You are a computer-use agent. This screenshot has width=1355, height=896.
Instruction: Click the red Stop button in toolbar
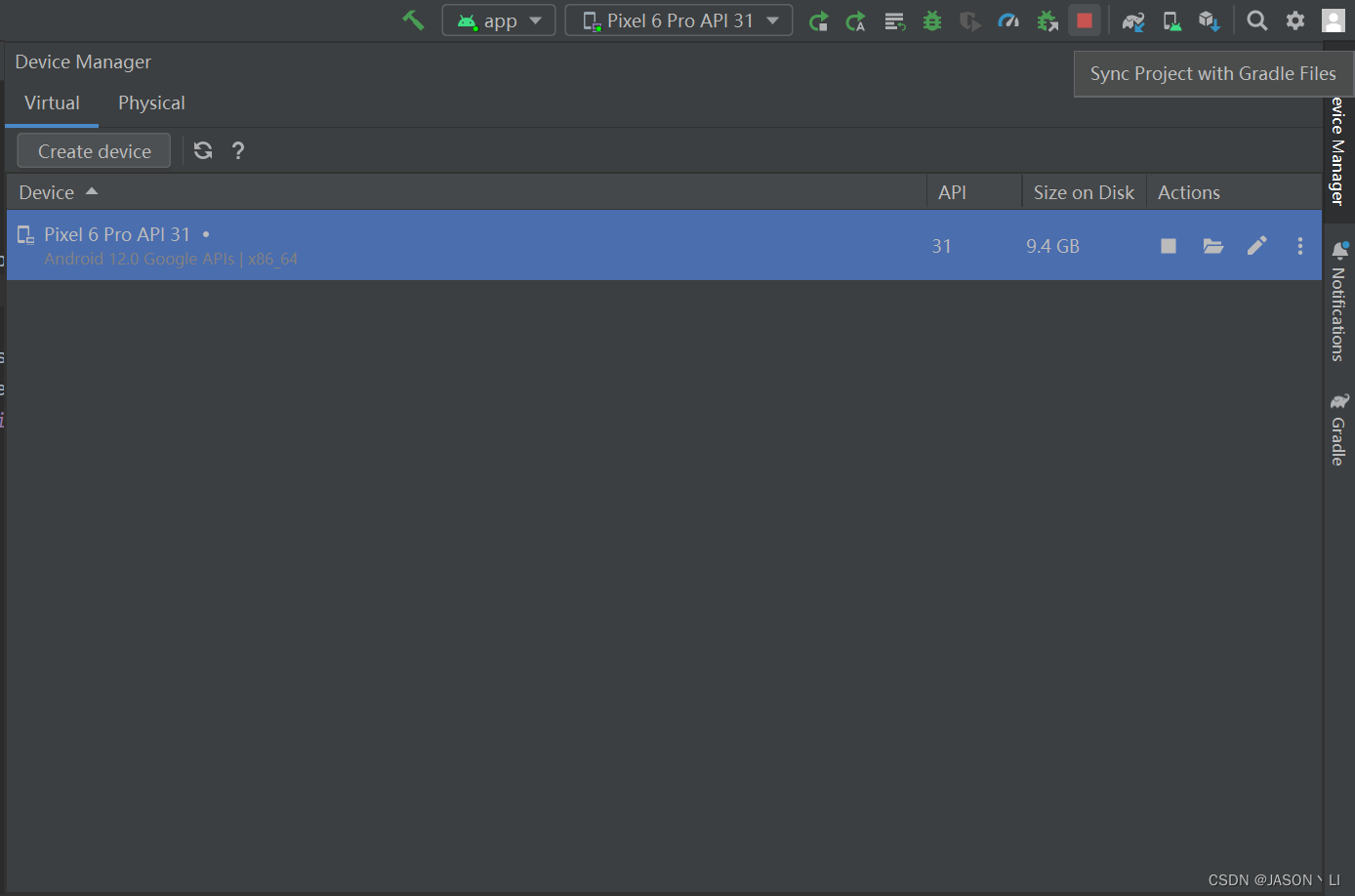(x=1085, y=20)
